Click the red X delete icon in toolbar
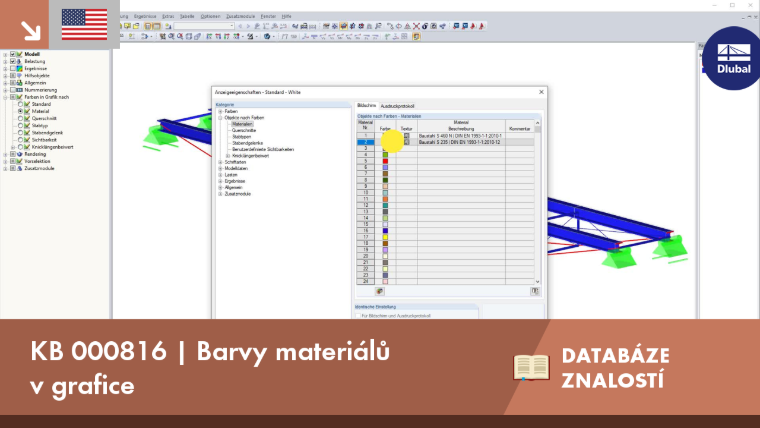 point(416,26)
